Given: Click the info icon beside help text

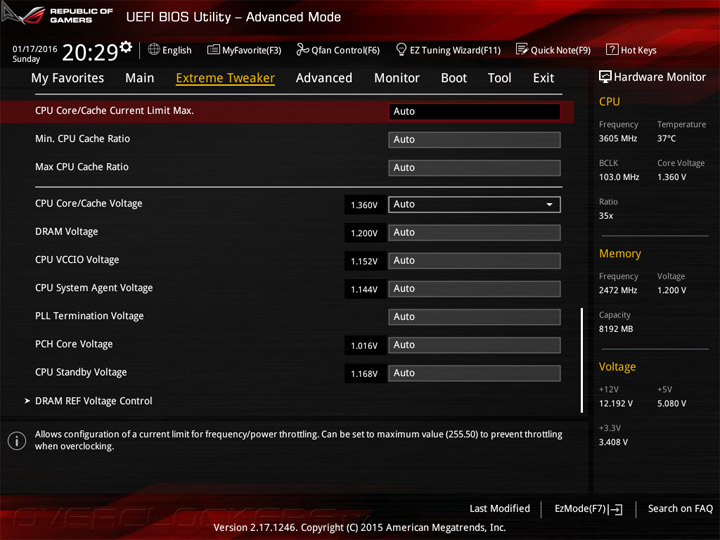Looking at the screenshot, I should (x=17, y=441).
